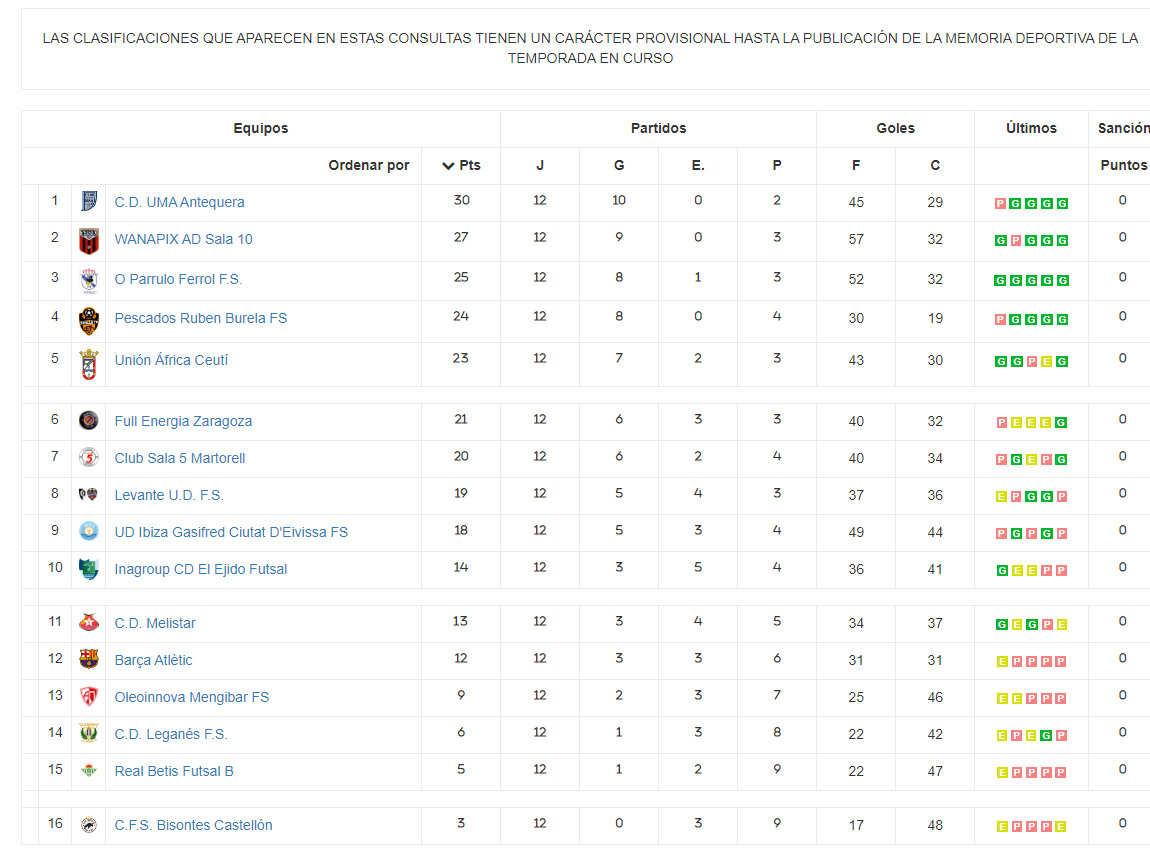Image resolution: width=1150 pixels, height=853 pixels.
Task: Click the Oleoinnova Mengibar FS crest
Action: [x=89, y=696]
